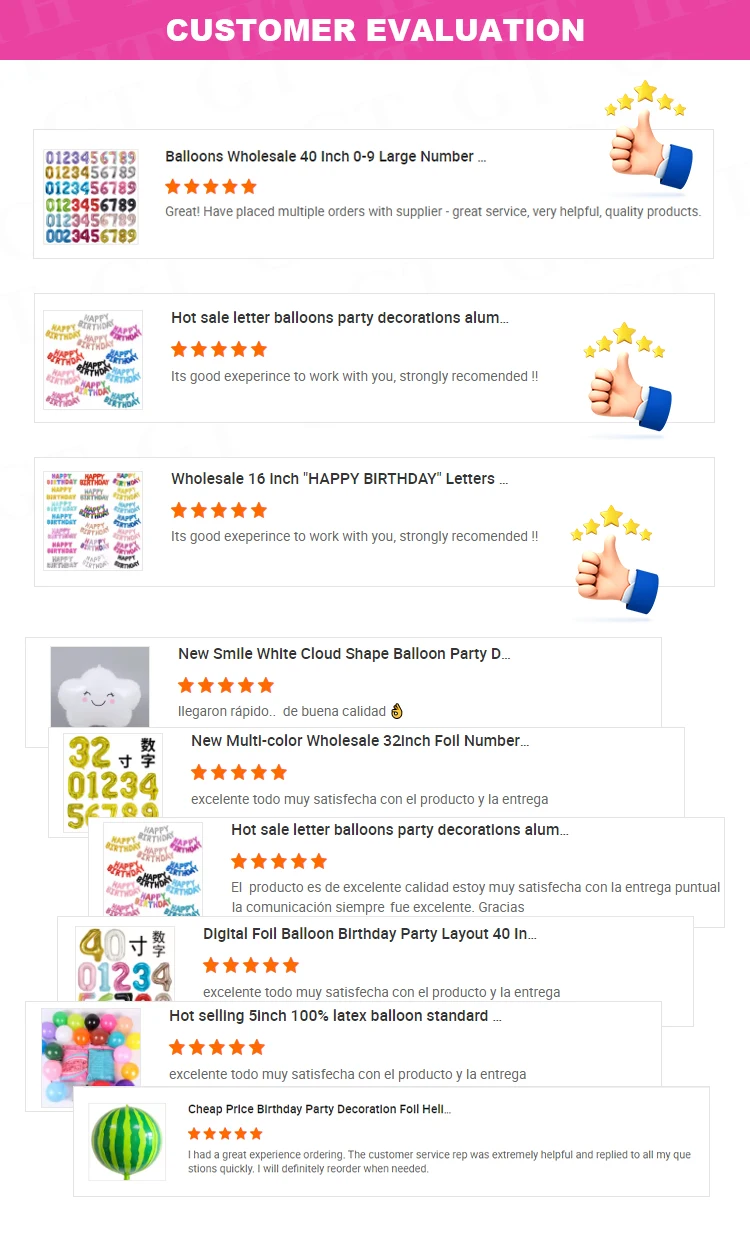750x1235 pixels.
Task: Open the white smiling cloud balloon thumbnail
Action: pyautogui.click(x=100, y=687)
